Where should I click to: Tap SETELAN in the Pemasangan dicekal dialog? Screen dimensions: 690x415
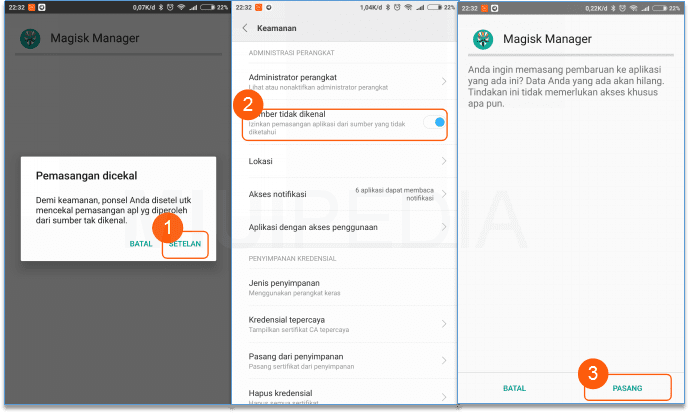tap(185, 244)
